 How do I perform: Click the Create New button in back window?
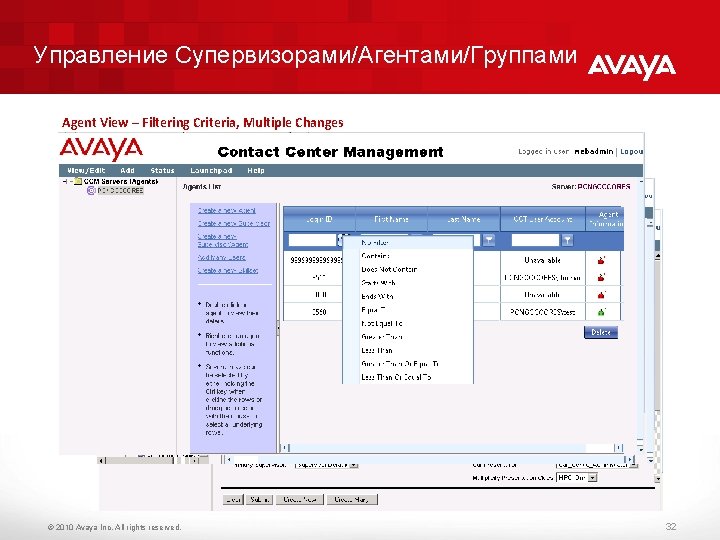pyautogui.click(x=299, y=499)
